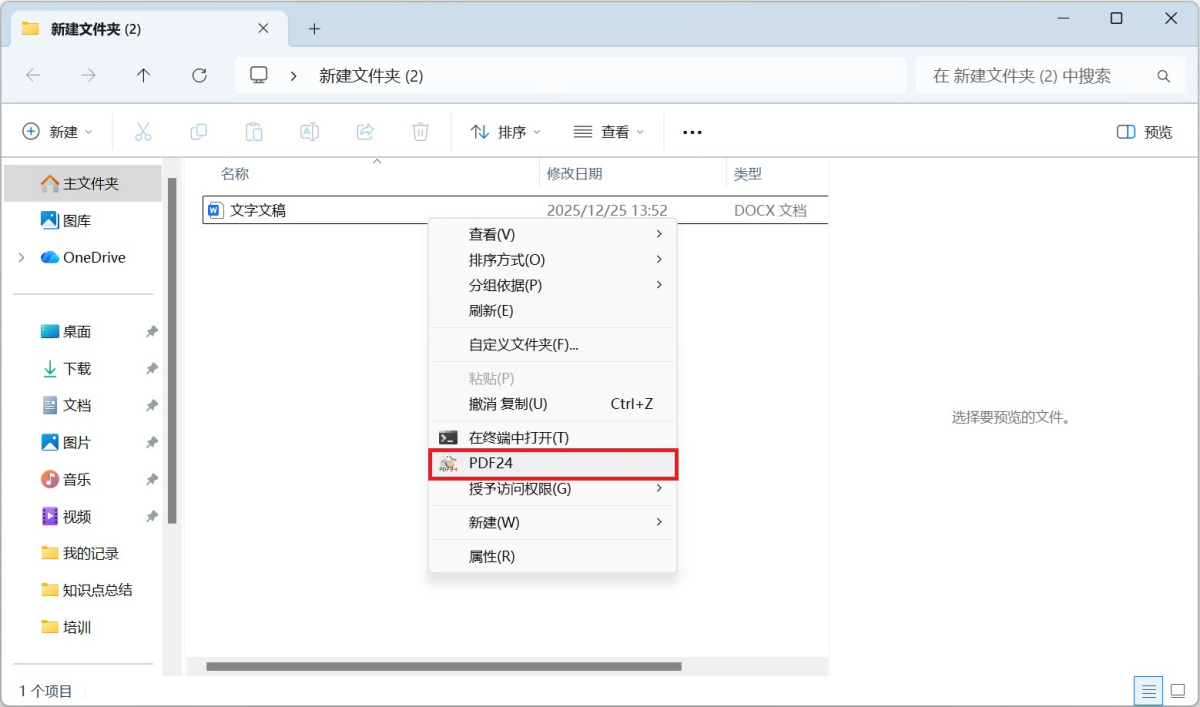Click the share icon in the toolbar
The image size is (1200, 707).
click(364, 131)
